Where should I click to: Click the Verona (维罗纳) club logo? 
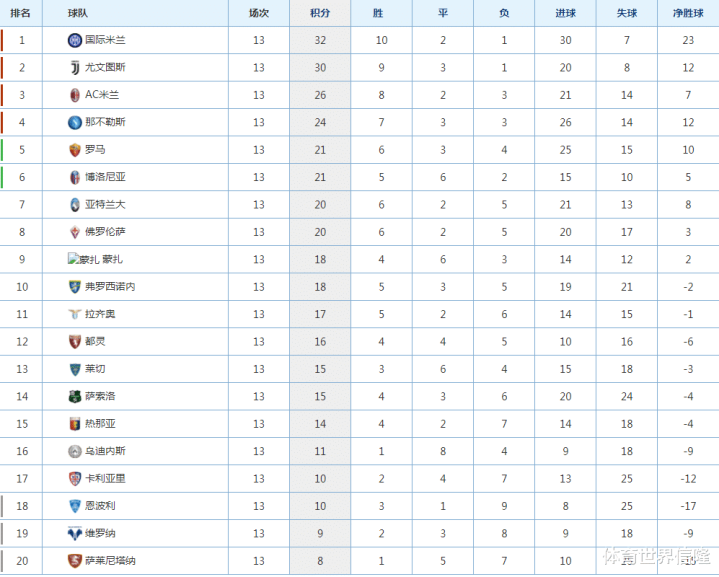click(x=75, y=533)
